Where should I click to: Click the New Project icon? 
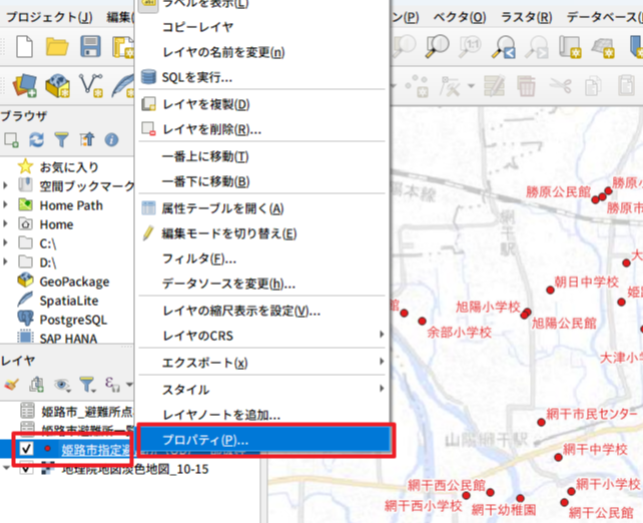tap(24, 46)
